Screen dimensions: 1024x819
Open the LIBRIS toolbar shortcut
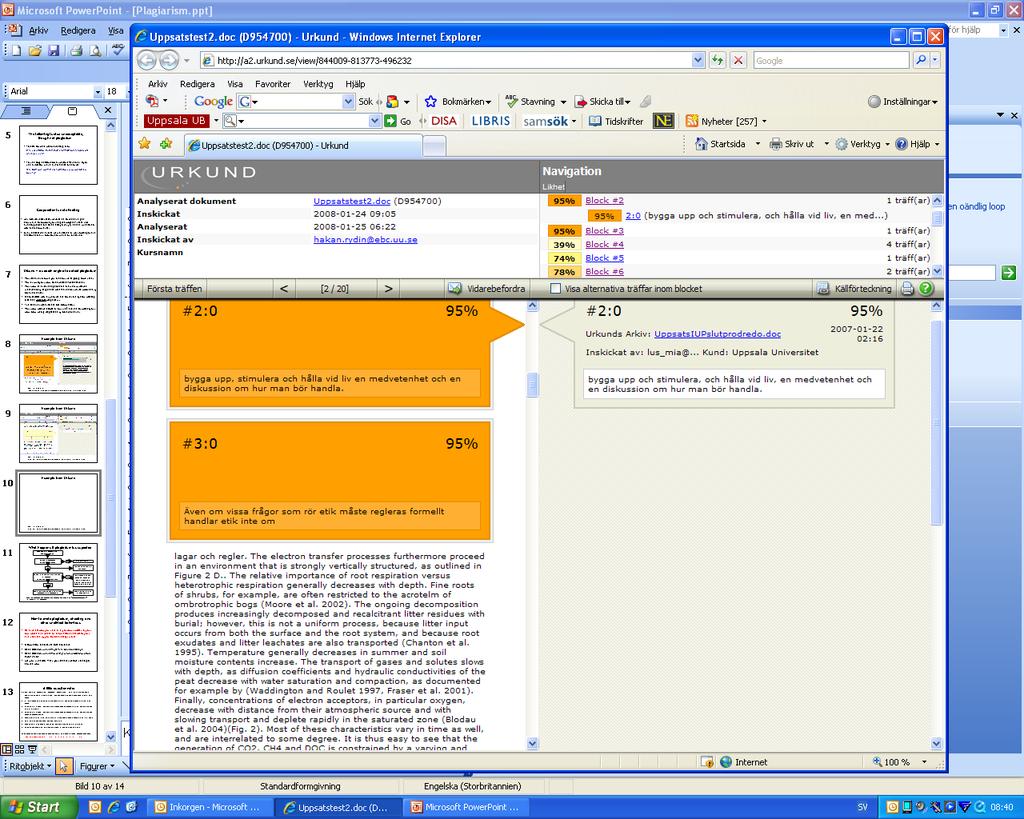coord(490,121)
